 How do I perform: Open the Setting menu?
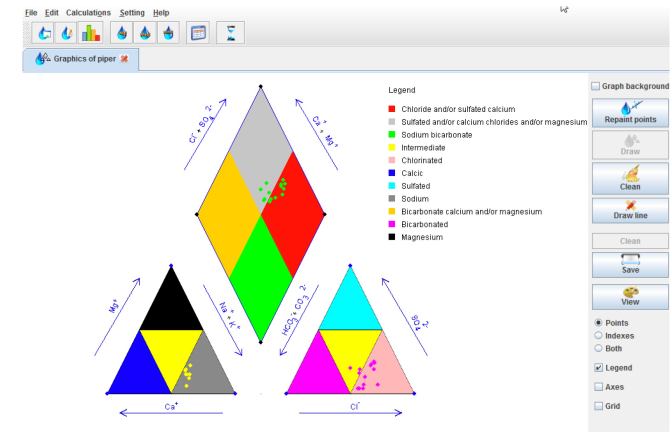click(x=132, y=12)
